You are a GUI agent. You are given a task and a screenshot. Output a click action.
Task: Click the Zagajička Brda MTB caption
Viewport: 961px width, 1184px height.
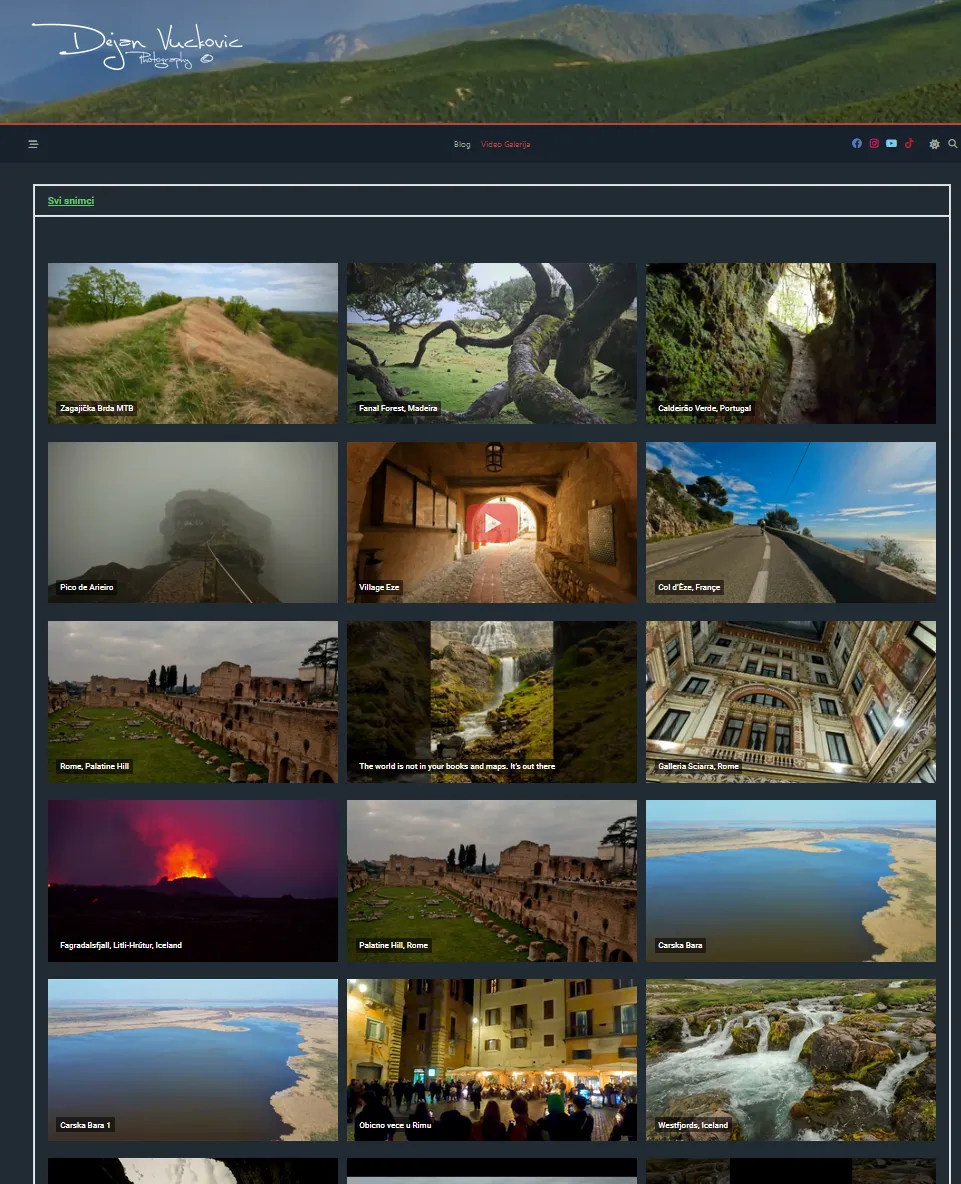coord(97,409)
